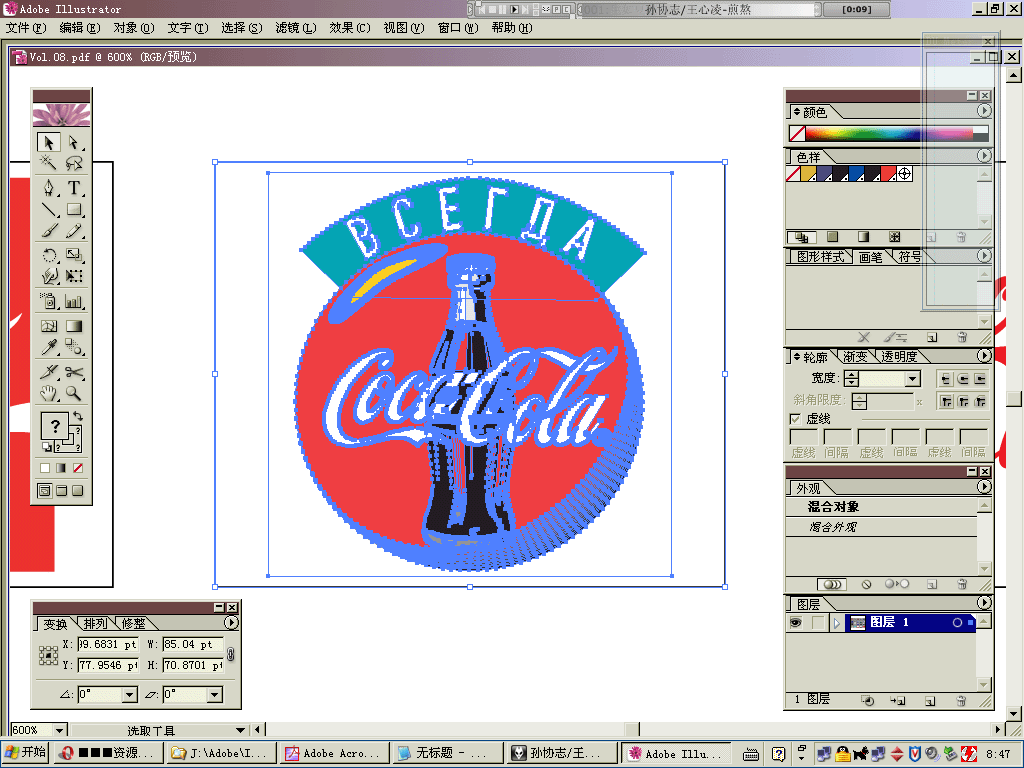Select the black arrow Selection tool
This screenshot has width=1024, height=768.
point(49,142)
